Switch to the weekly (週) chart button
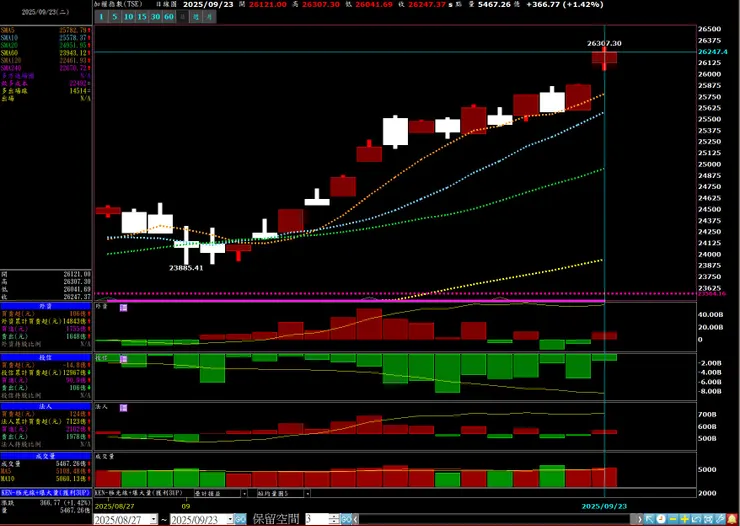Image resolution: width=740 pixels, height=526 pixels. tap(196, 17)
